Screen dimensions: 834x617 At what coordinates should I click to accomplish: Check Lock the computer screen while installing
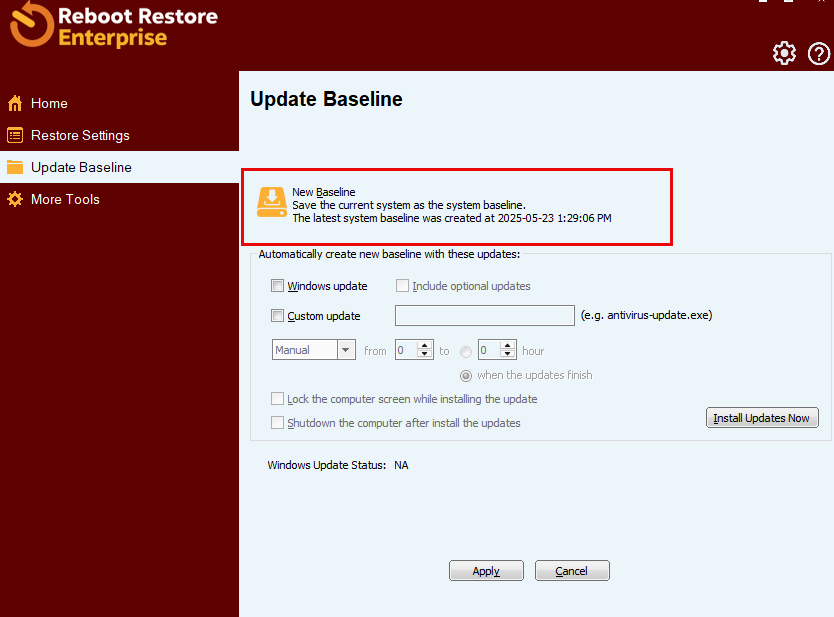coord(277,398)
